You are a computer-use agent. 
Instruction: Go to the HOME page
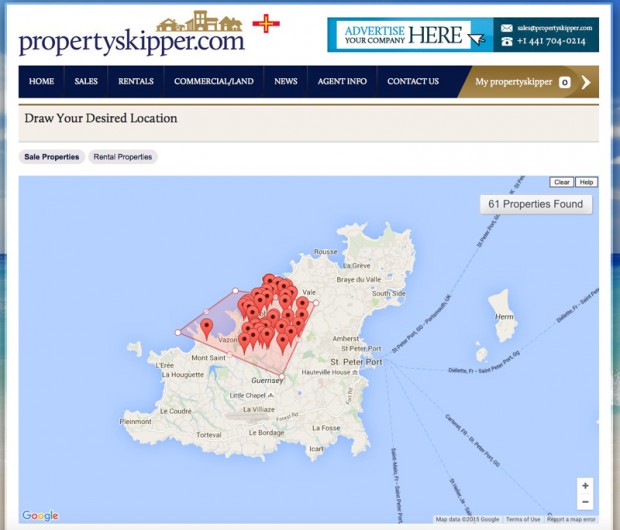click(x=42, y=82)
